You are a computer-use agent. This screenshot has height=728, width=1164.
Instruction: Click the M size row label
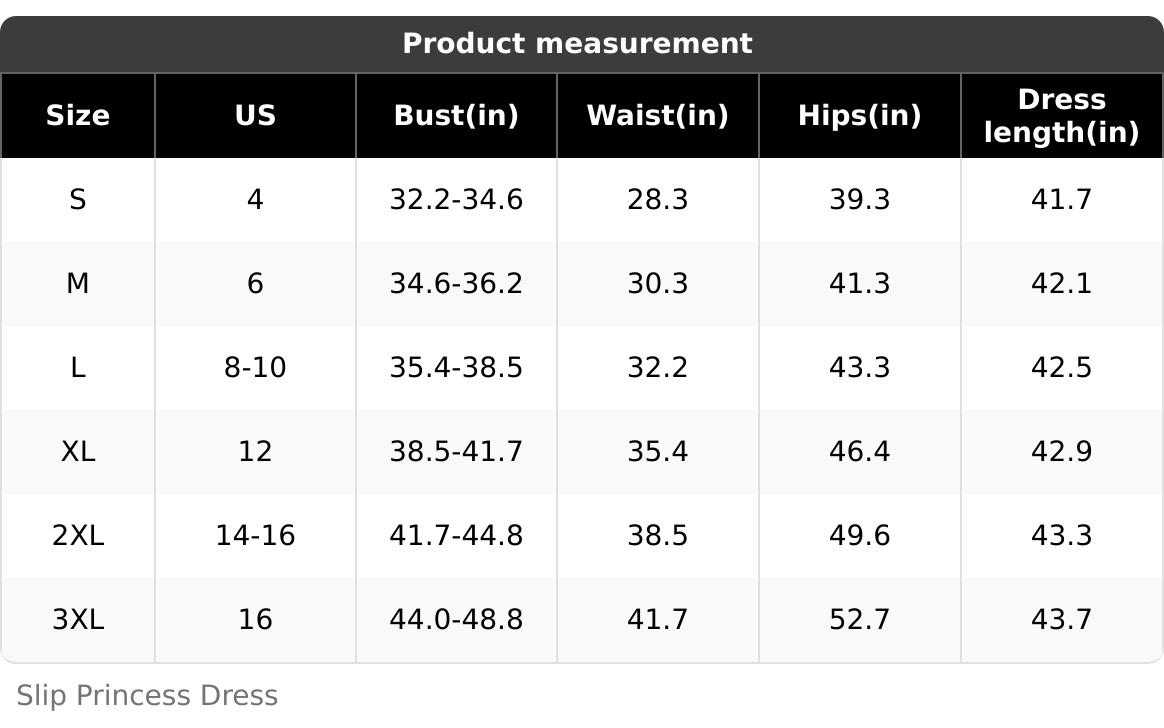coord(78,283)
